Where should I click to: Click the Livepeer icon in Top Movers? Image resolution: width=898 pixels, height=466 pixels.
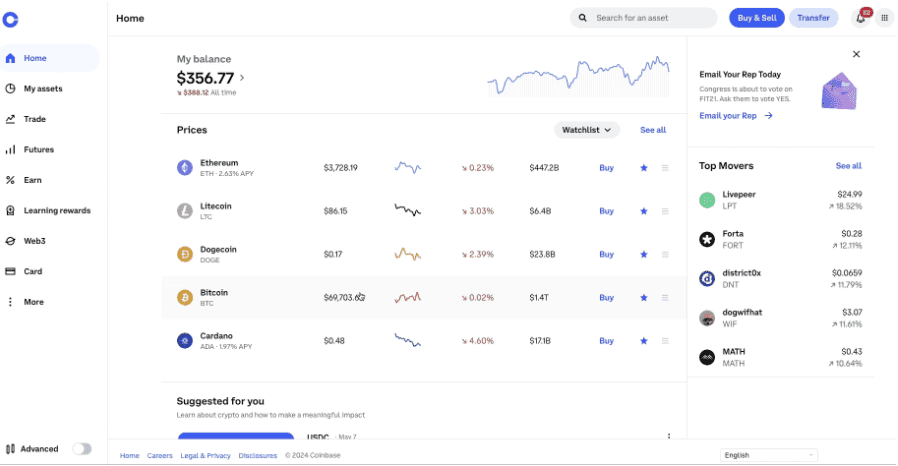(x=707, y=200)
